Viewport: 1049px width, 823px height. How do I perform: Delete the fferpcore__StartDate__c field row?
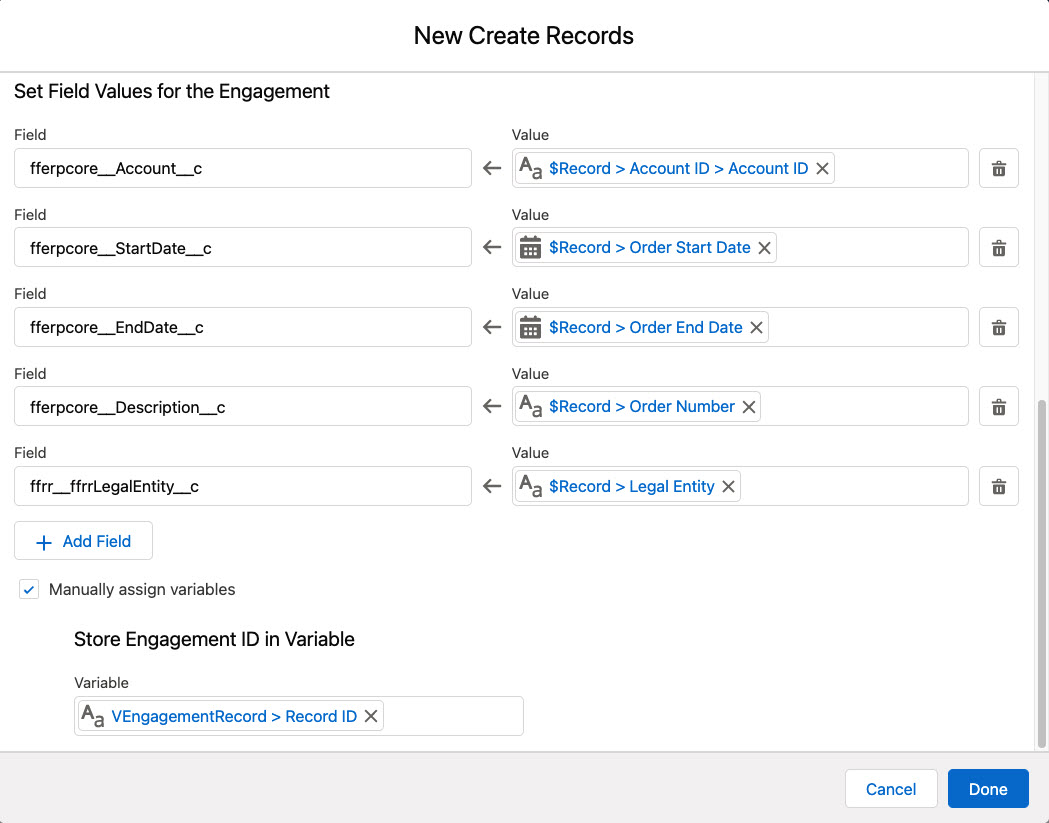coord(998,248)
